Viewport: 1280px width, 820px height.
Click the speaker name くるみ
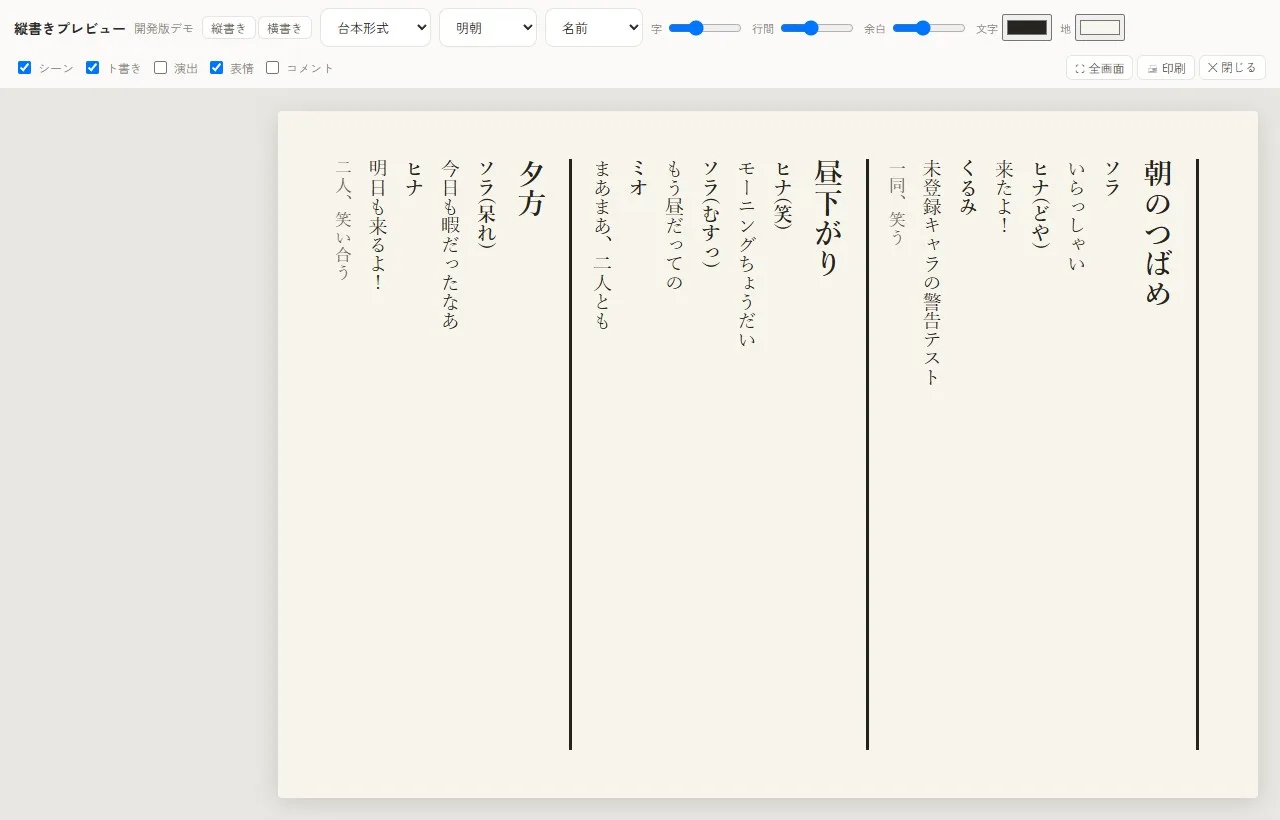(x=969, y=187)
